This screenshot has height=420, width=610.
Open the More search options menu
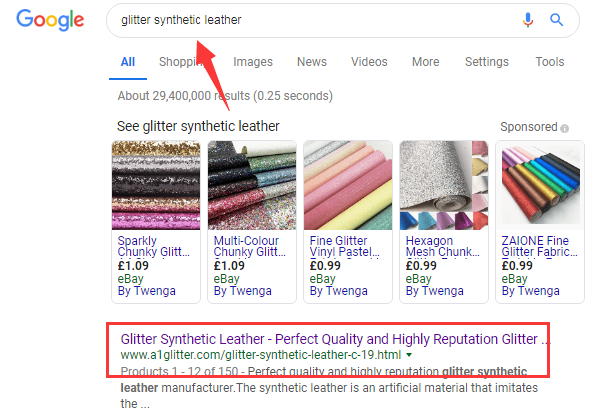(425, 62)
